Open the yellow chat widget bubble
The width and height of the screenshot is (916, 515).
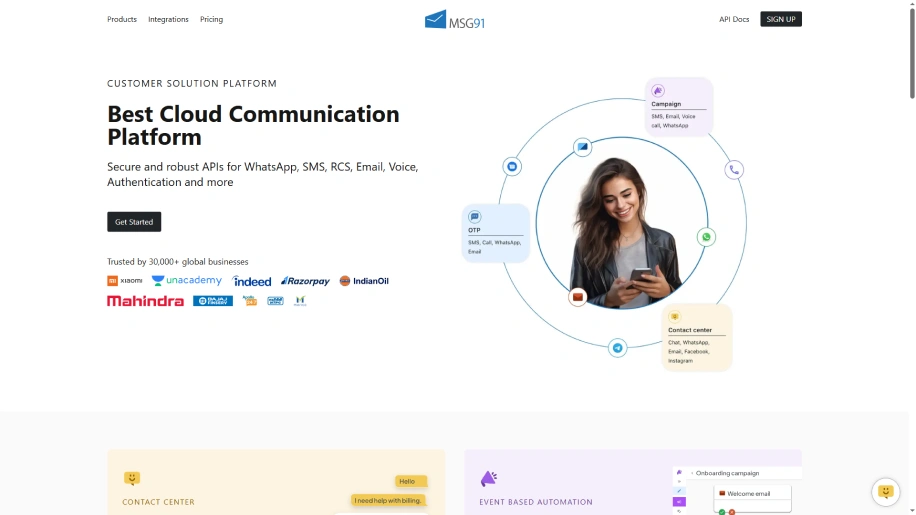pos(885,491)
